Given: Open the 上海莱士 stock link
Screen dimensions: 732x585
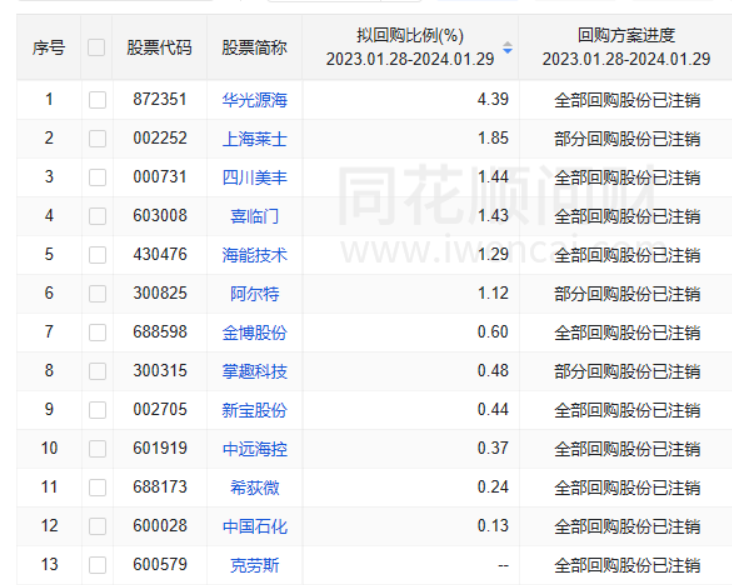Looking at the screenshot, I should coord(254,139).
